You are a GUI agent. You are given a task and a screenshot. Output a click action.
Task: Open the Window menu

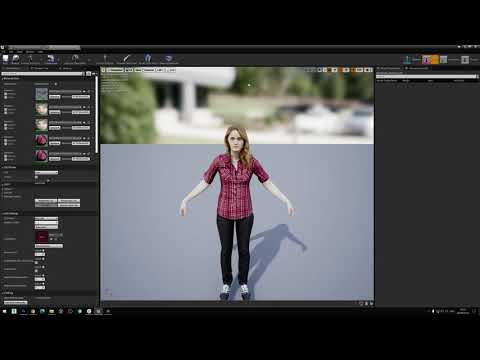coord(30,52)
